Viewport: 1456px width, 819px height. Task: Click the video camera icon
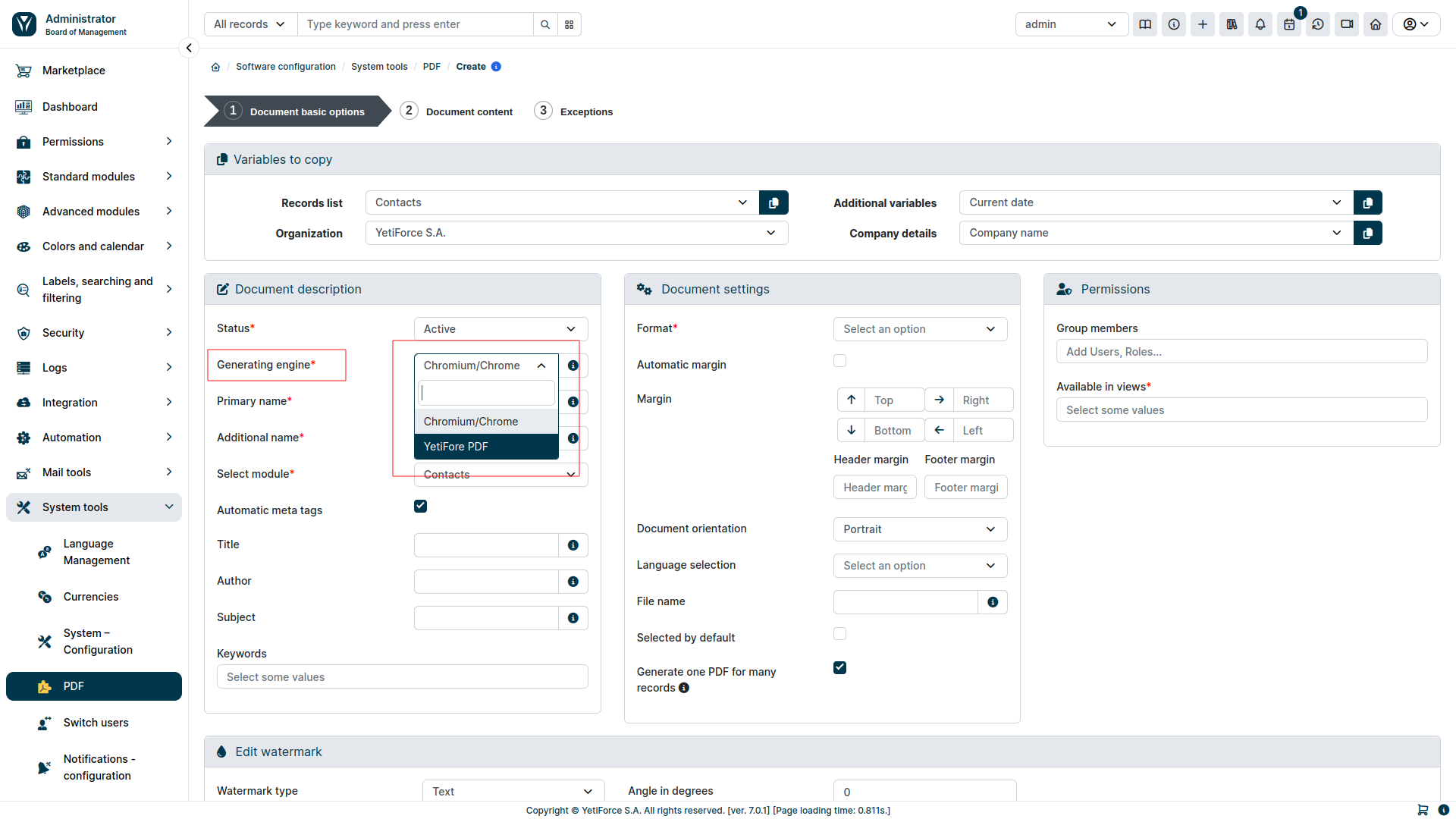coord(1347,24)
